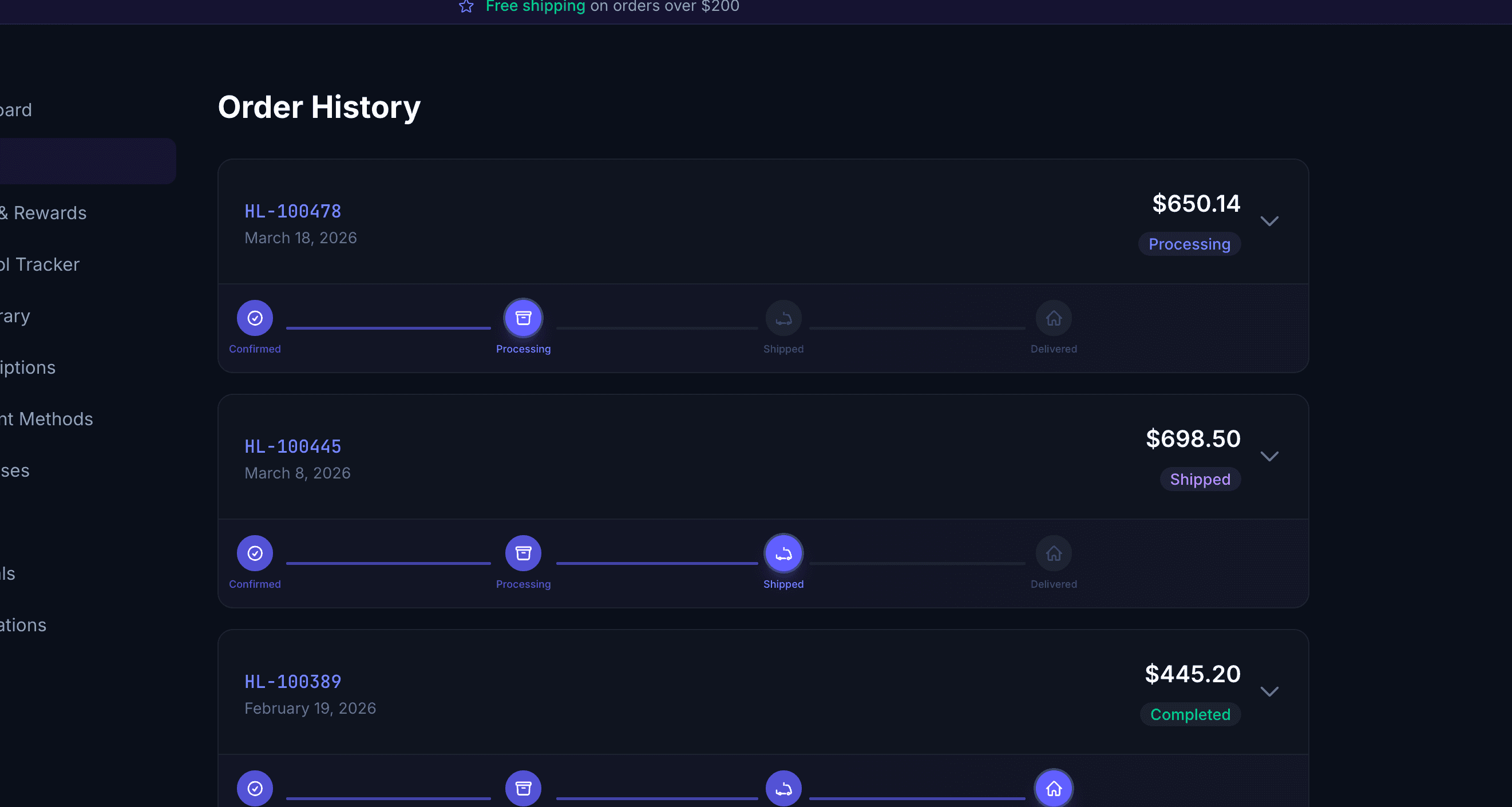The width and height of the screenshot is (1512, 807).
Task: Click the Delivered home icon on the bottom timeline
Action: pyautogui.click(x=1054, y=788)
